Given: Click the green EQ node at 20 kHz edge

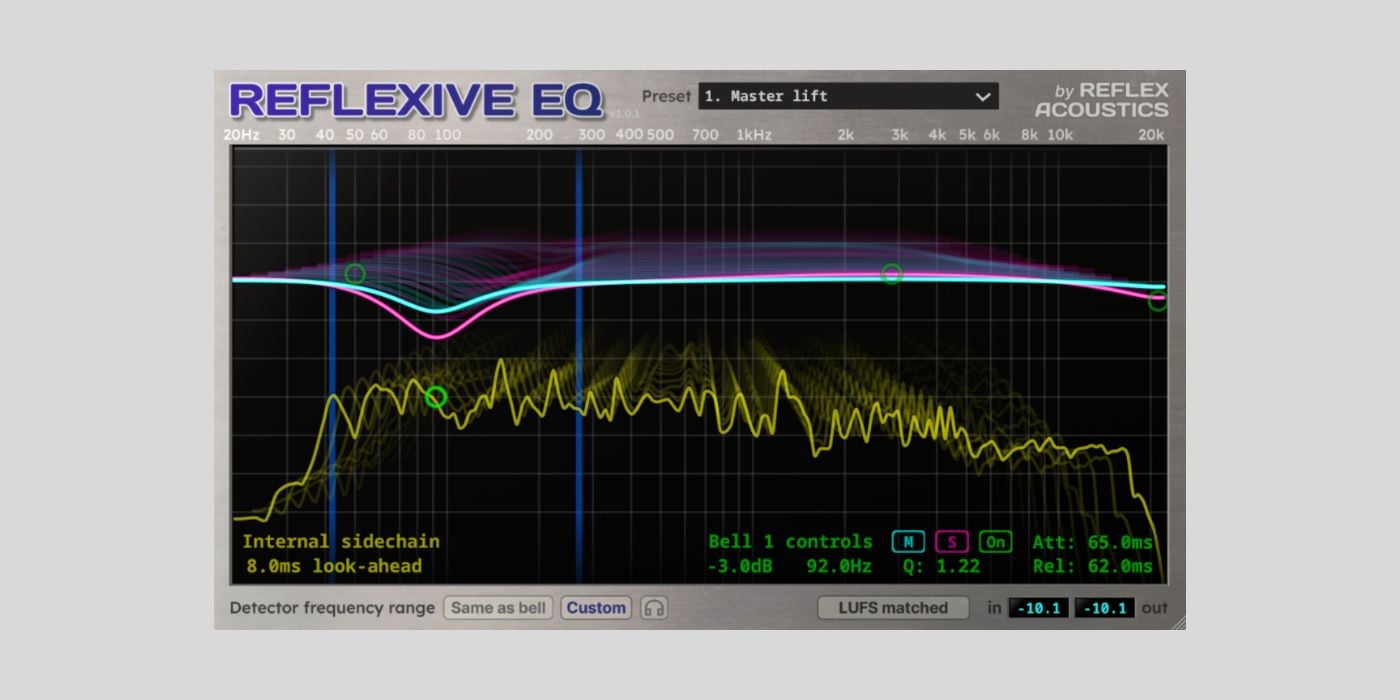Looking at the screenshot, I should tap(1158, 301).
